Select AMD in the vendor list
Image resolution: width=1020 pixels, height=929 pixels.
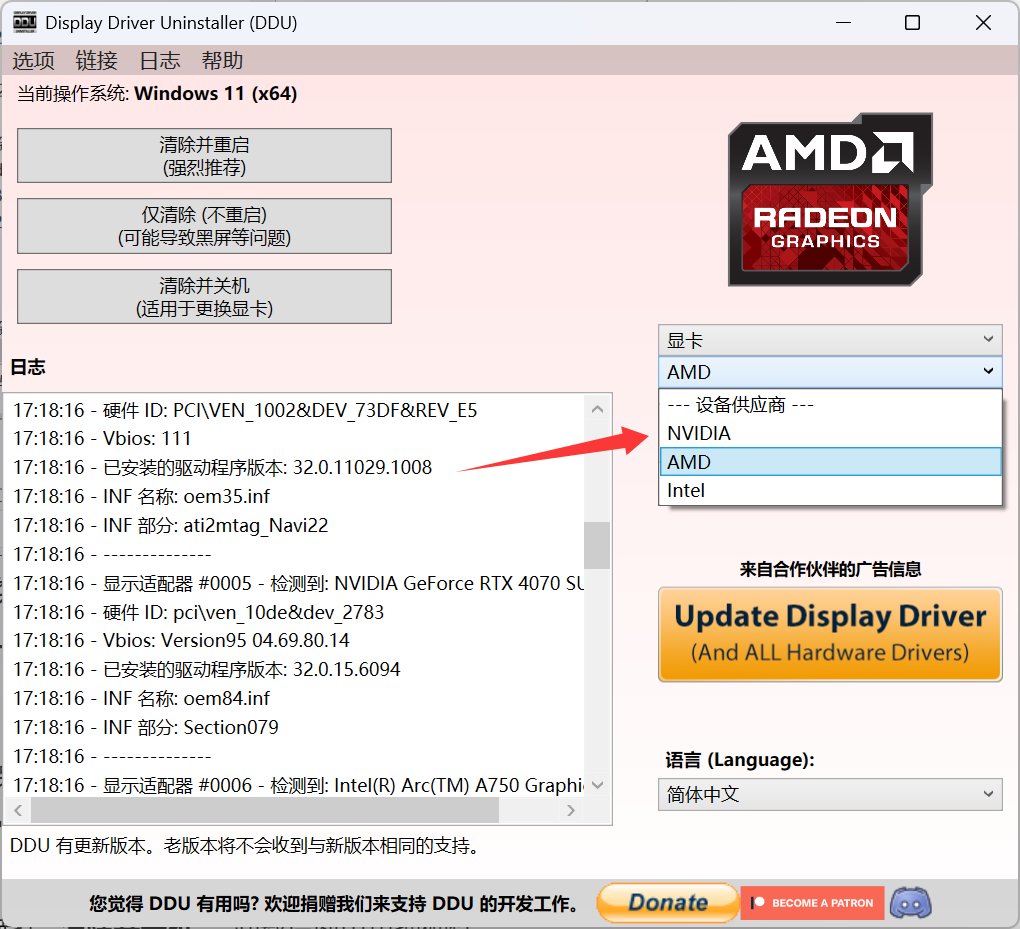(x=830, y=462)
